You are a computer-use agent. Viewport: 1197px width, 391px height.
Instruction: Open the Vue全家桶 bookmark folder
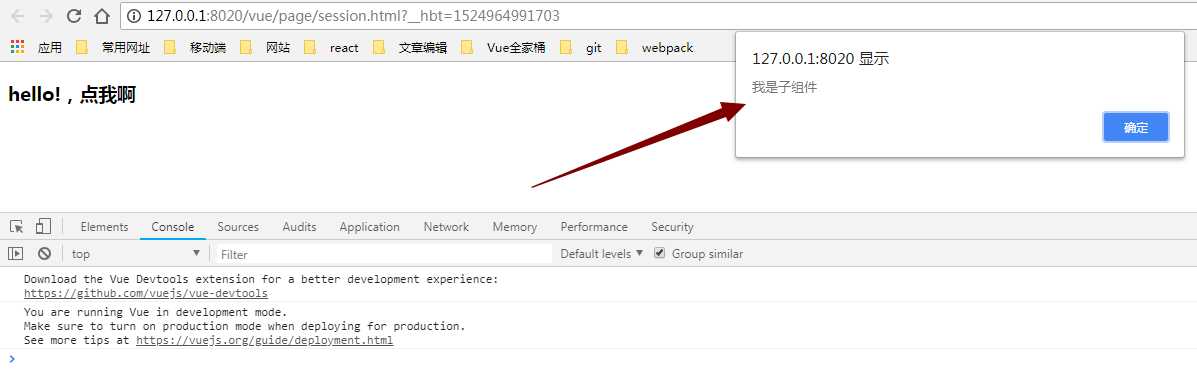503,47
